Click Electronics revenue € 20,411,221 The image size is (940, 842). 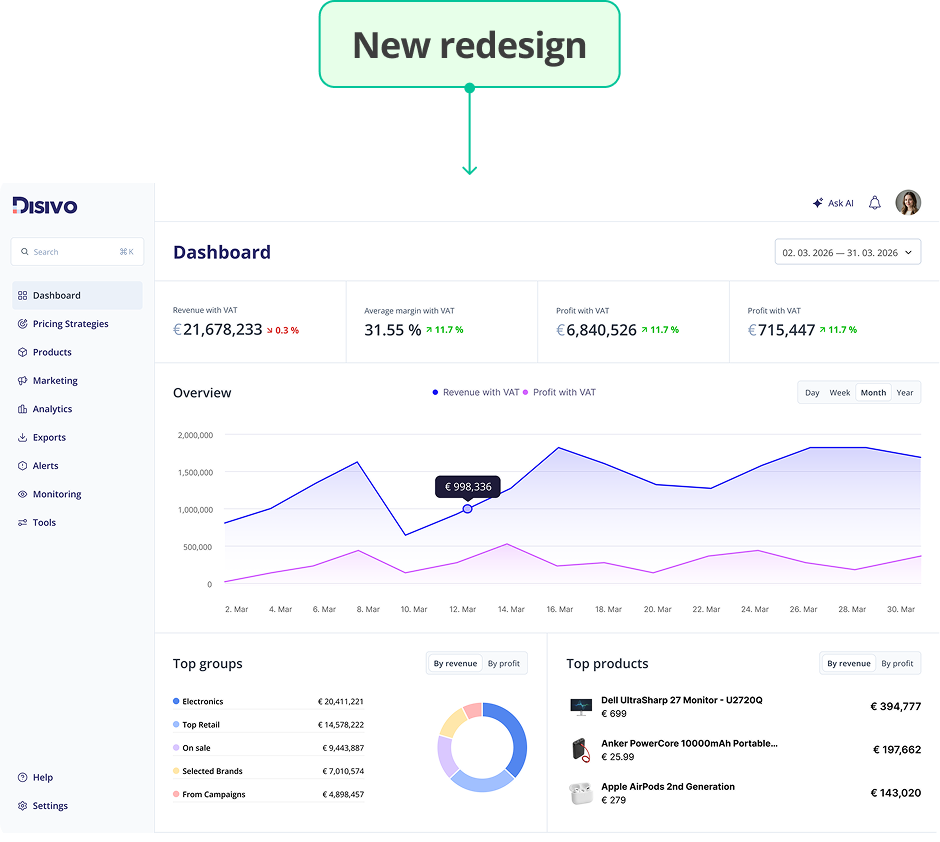341,701
